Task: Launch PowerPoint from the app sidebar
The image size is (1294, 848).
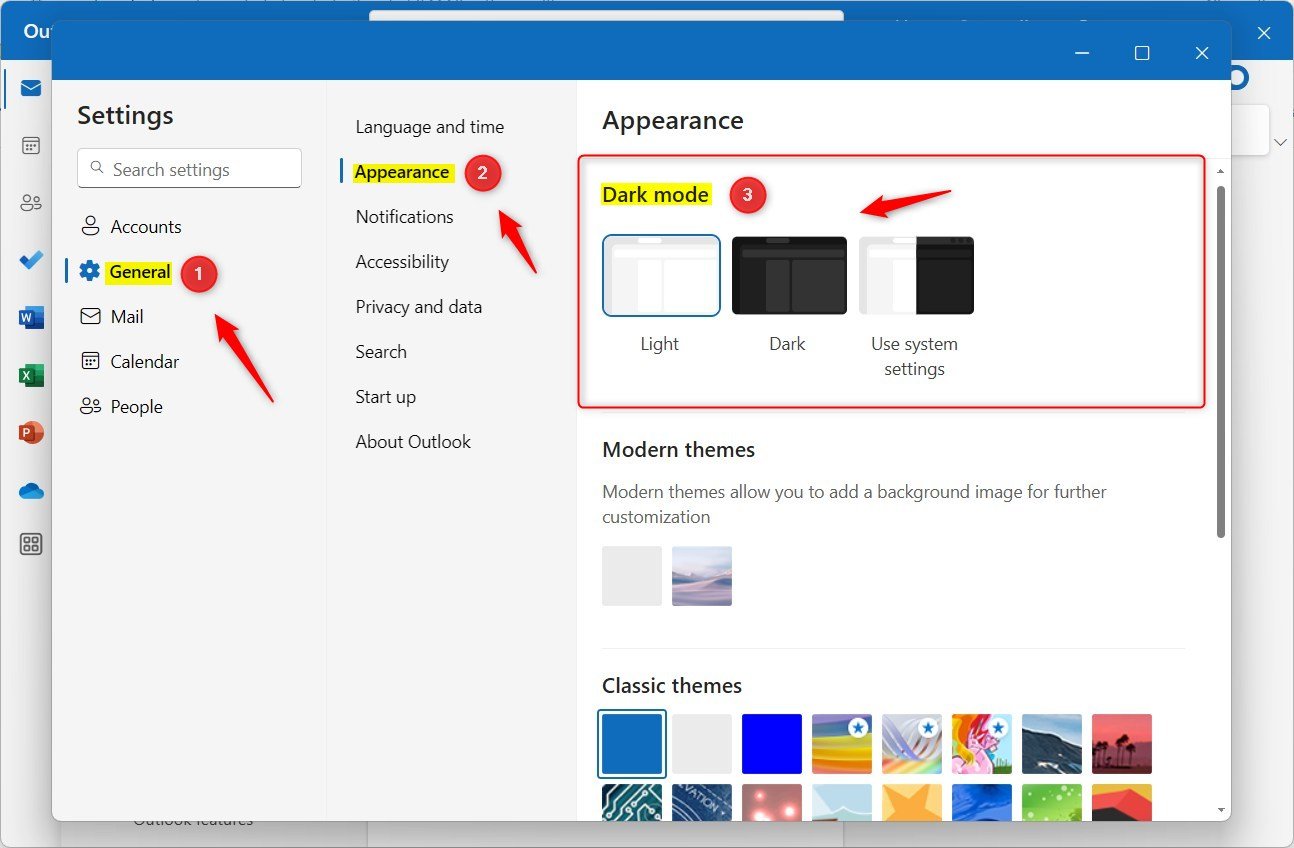Action: [x=30, y=433]
